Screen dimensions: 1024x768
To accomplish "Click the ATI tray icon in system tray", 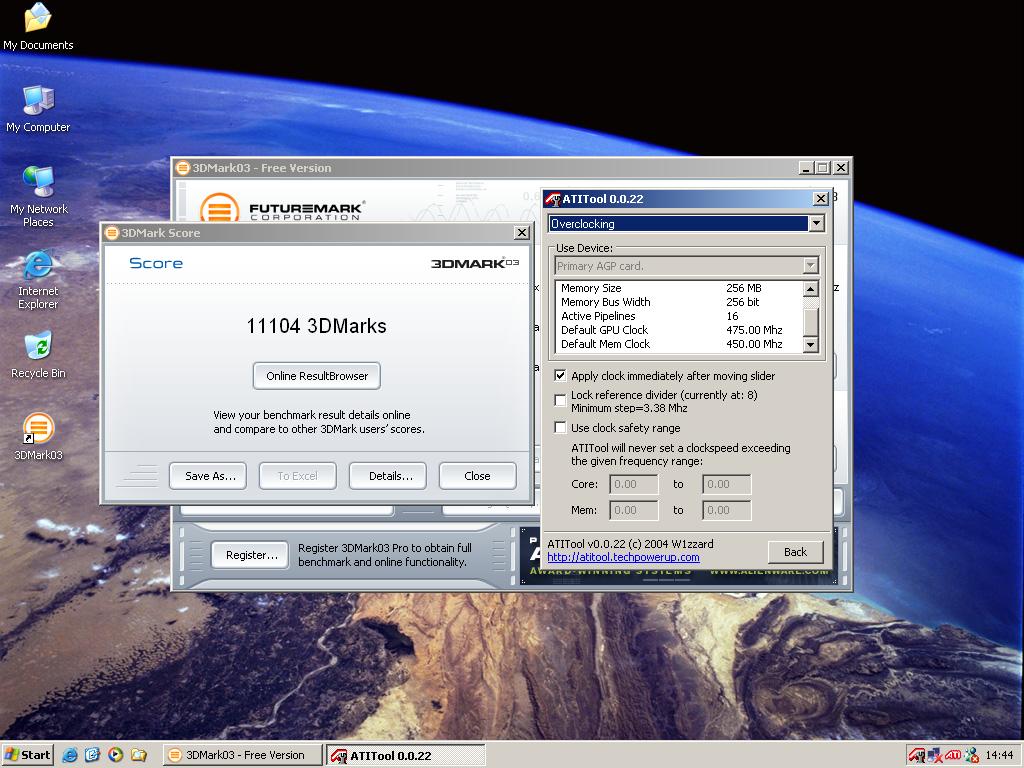I will (x=953, y=755).
